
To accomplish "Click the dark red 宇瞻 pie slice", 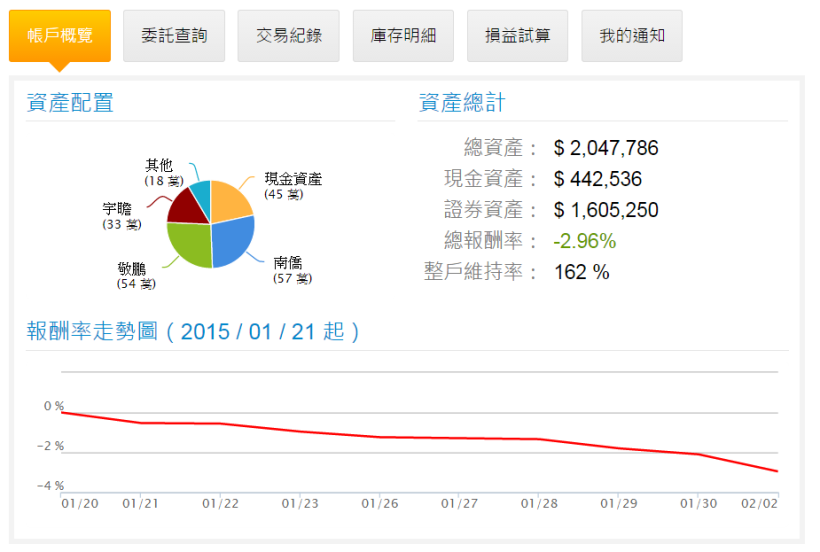I will coord(191,207).
